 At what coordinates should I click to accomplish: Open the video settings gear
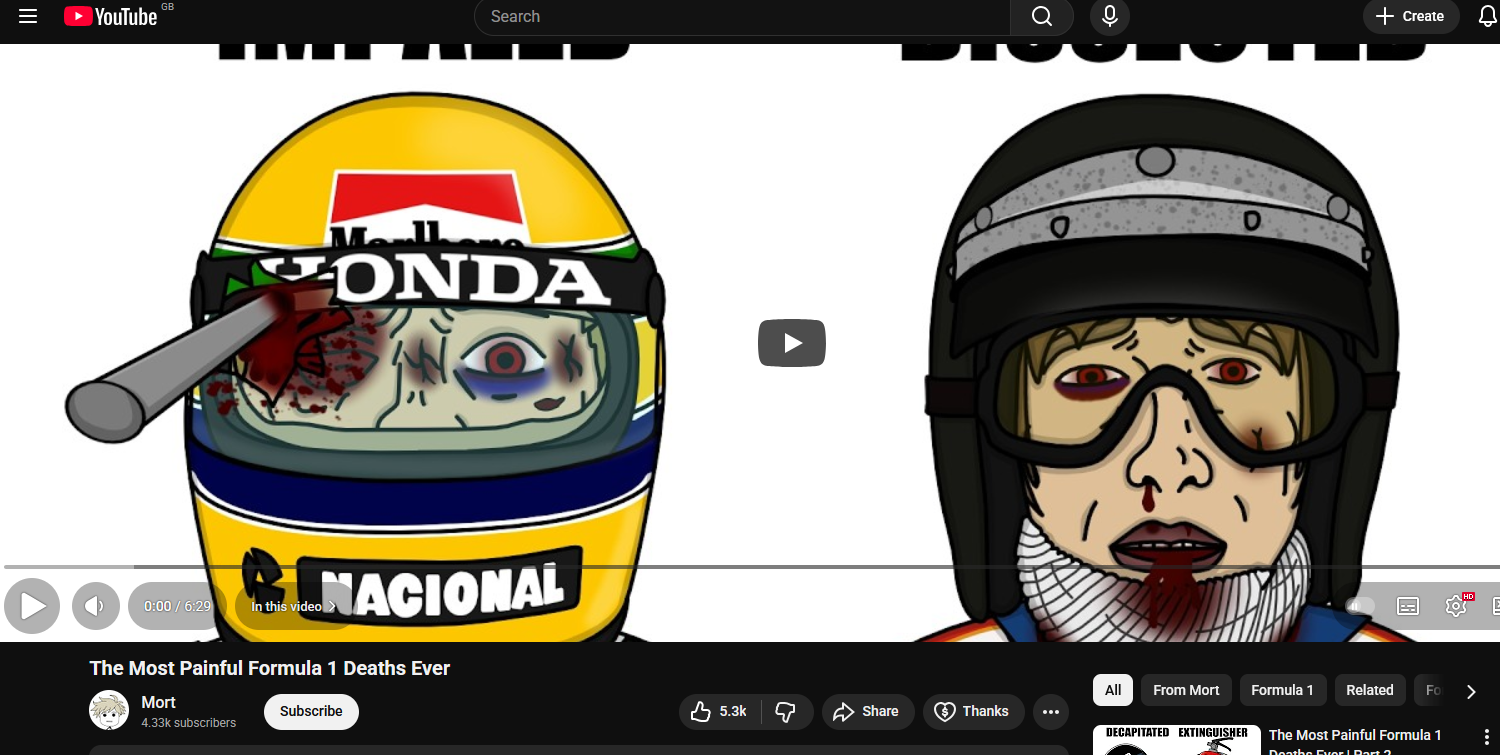click(x=1456, y=606)
